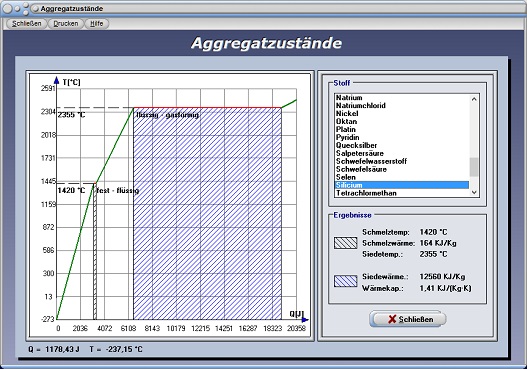This screenshot has width=527, height=369.
Task: Open the Drucken print option
Action: (x=66, y=24)
